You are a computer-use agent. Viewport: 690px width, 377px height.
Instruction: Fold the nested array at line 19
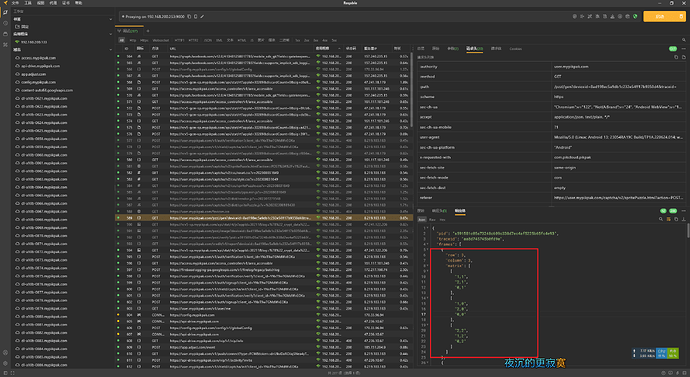(x=427, y=325)
